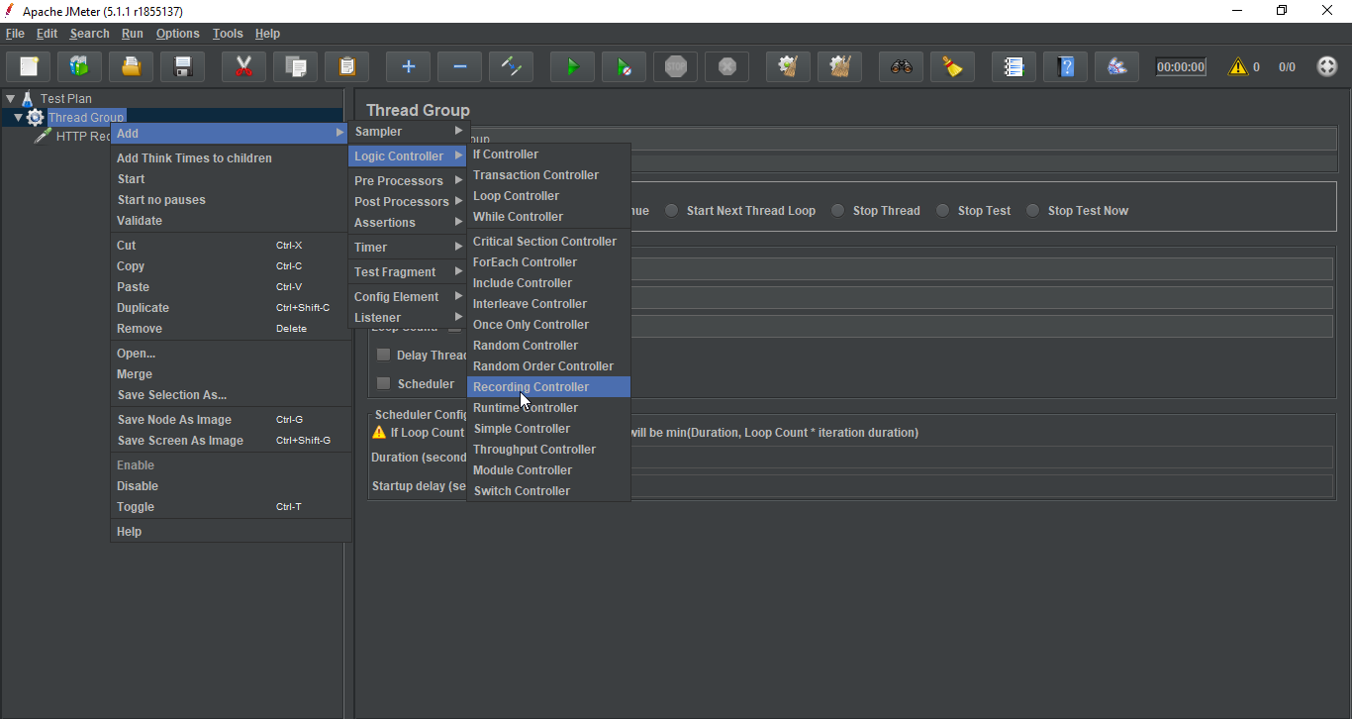This screenshot has width=1352, height=719.
Task: Select Duplicate in the context menu
Action: [x=143, y=308]
